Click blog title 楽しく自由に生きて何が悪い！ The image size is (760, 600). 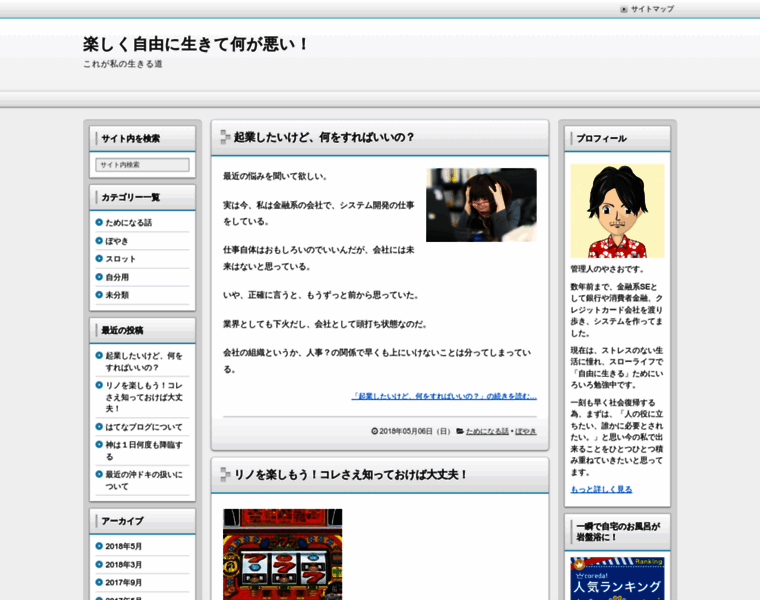[x=196, y=44]
